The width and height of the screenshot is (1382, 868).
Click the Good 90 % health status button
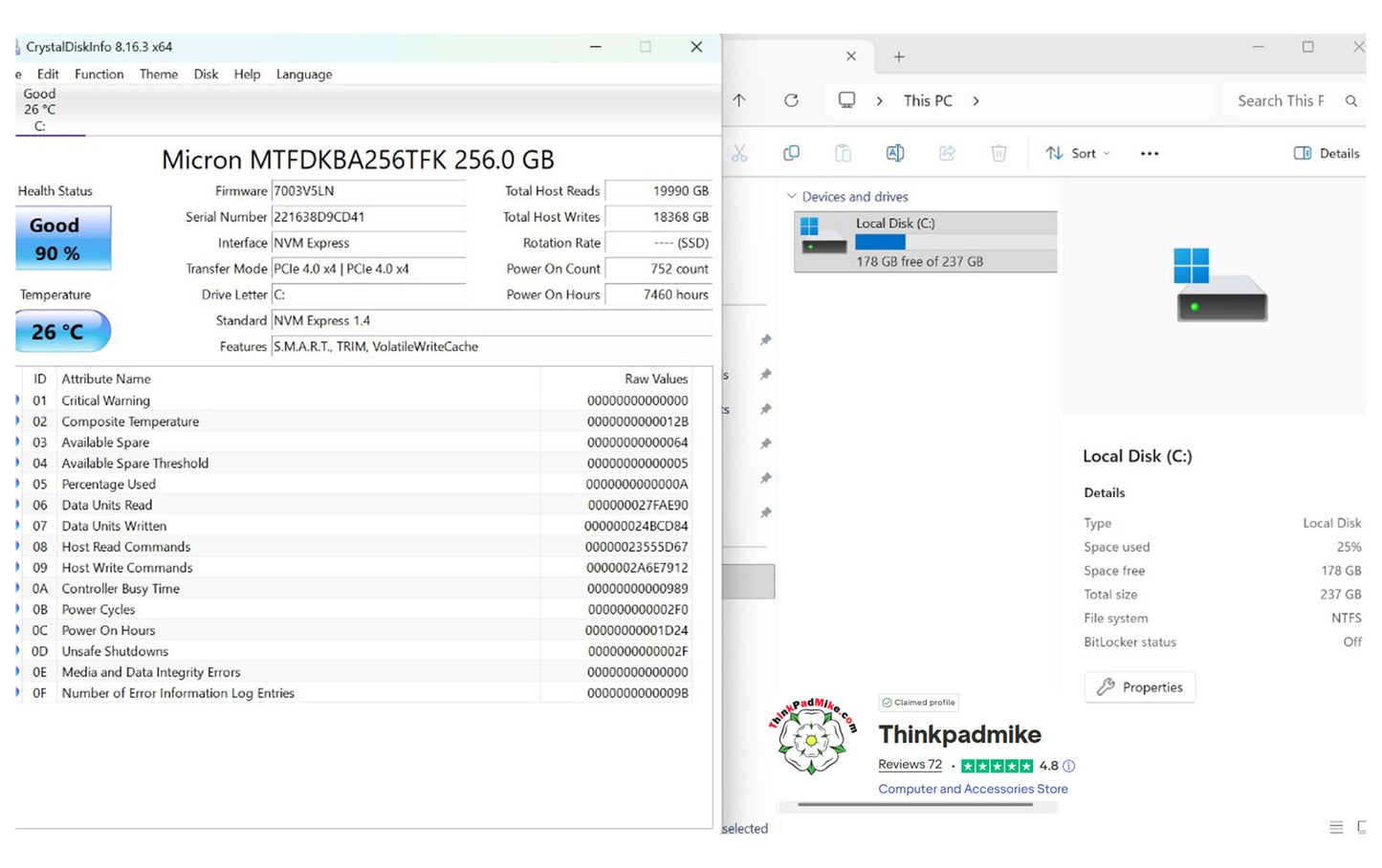pos(63,238)
